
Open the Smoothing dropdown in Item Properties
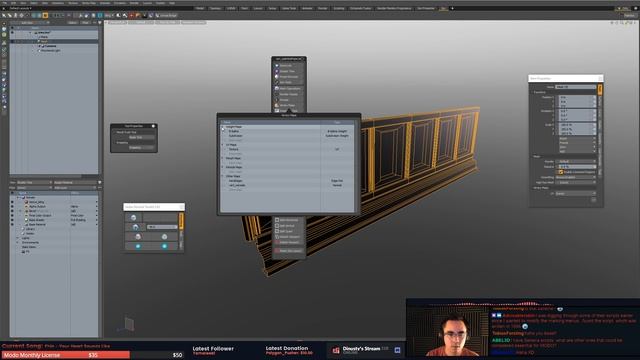(576, 177)
